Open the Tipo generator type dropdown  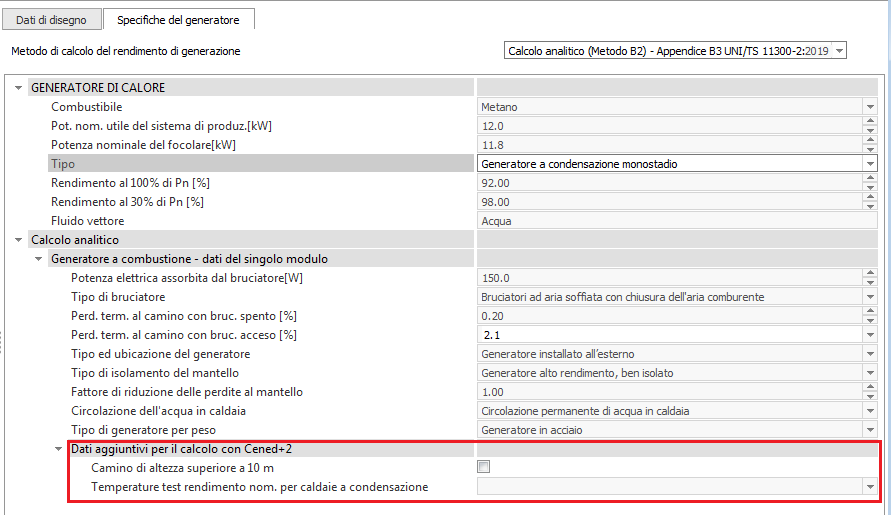(868, 164)
